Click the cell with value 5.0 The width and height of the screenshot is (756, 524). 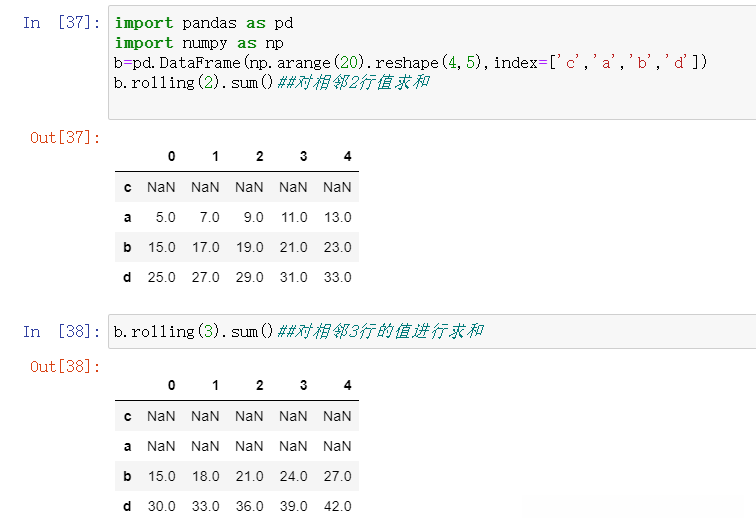point(165,217)
